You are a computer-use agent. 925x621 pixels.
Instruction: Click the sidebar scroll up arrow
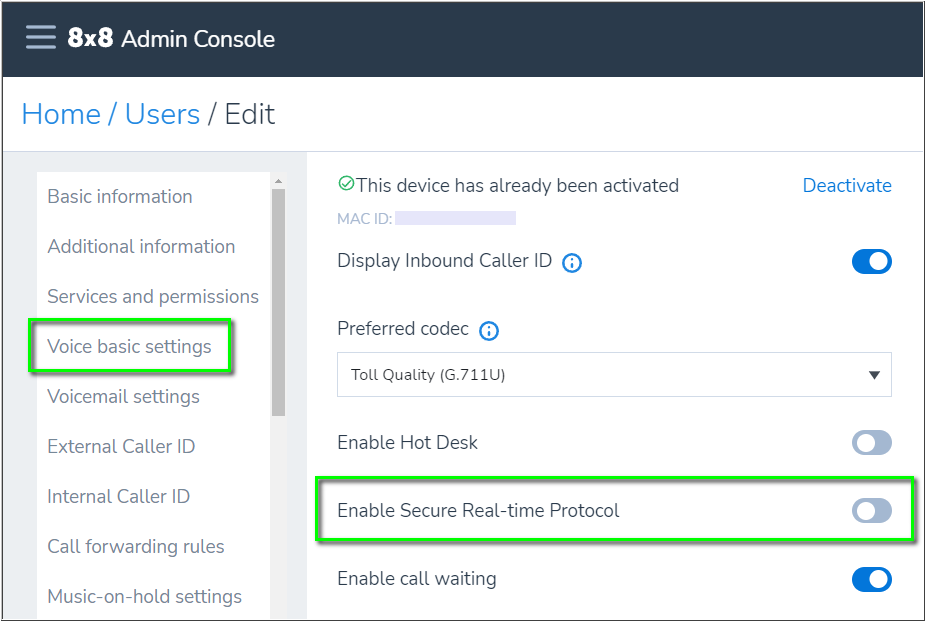[278, 181]
